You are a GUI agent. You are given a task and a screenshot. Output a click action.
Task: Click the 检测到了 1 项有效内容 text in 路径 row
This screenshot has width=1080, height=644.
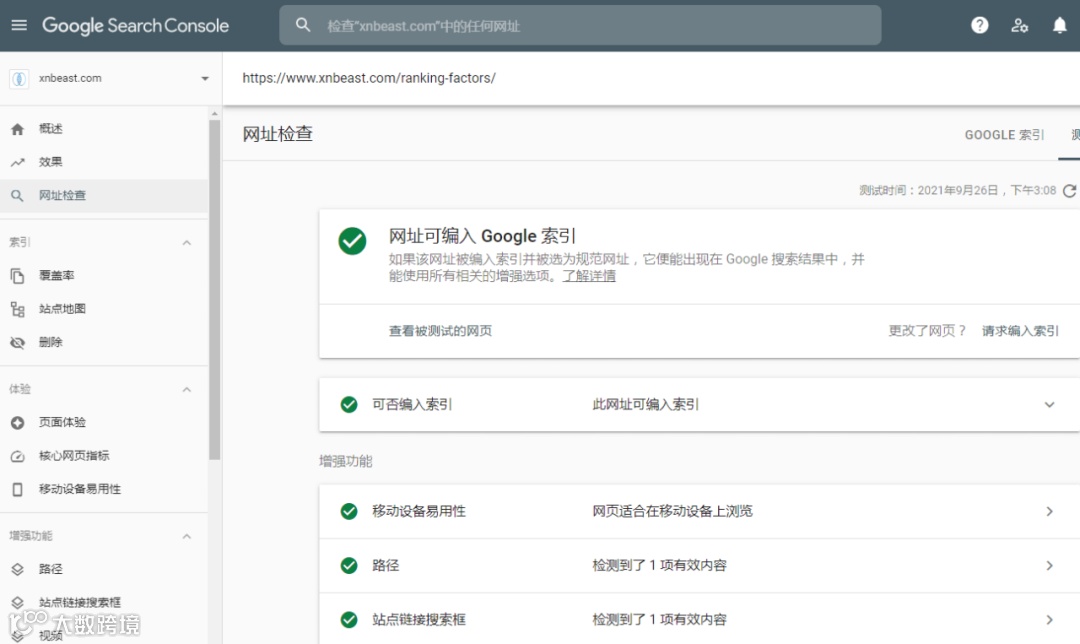click(659, 565)
